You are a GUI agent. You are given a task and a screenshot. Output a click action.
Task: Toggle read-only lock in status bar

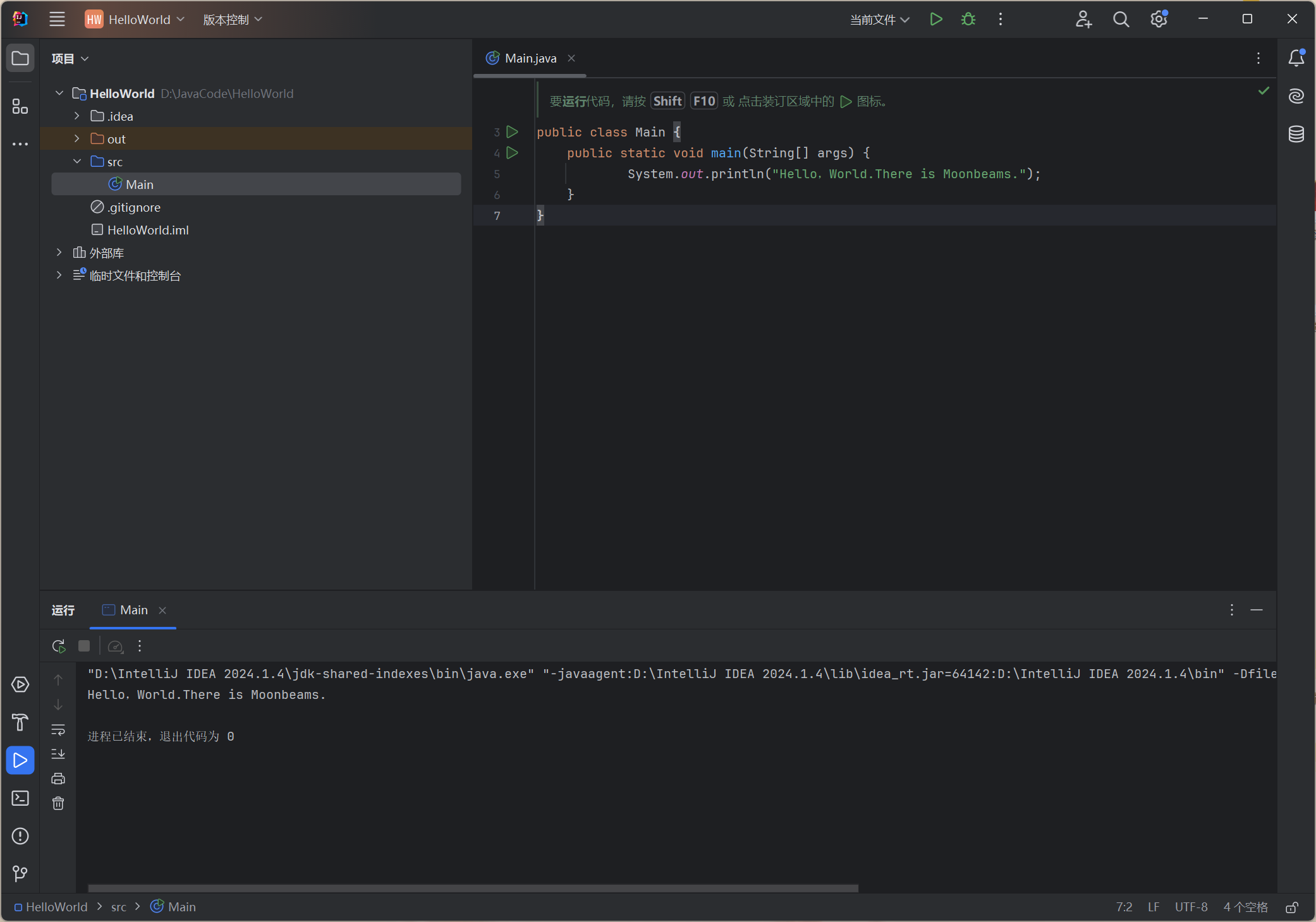[x=1292, y=907]
